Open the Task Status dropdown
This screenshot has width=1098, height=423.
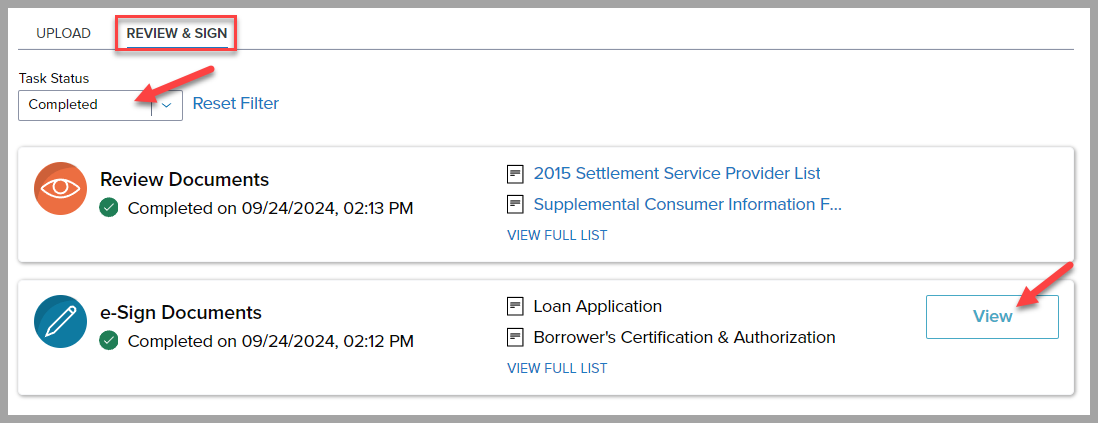(86, 104)
